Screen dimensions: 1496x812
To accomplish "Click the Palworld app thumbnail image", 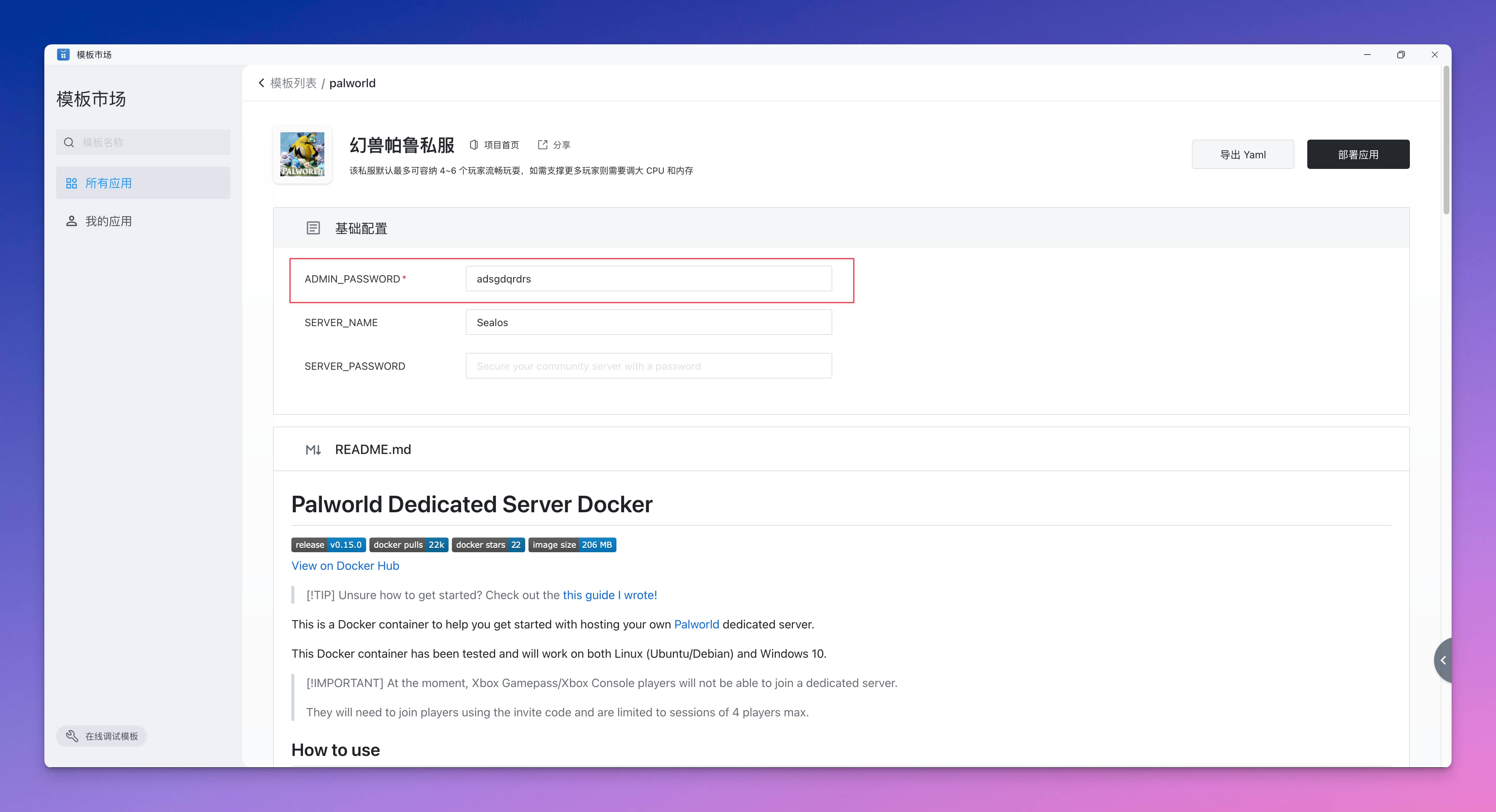I will pyautogui.click(x=302, y=154).
